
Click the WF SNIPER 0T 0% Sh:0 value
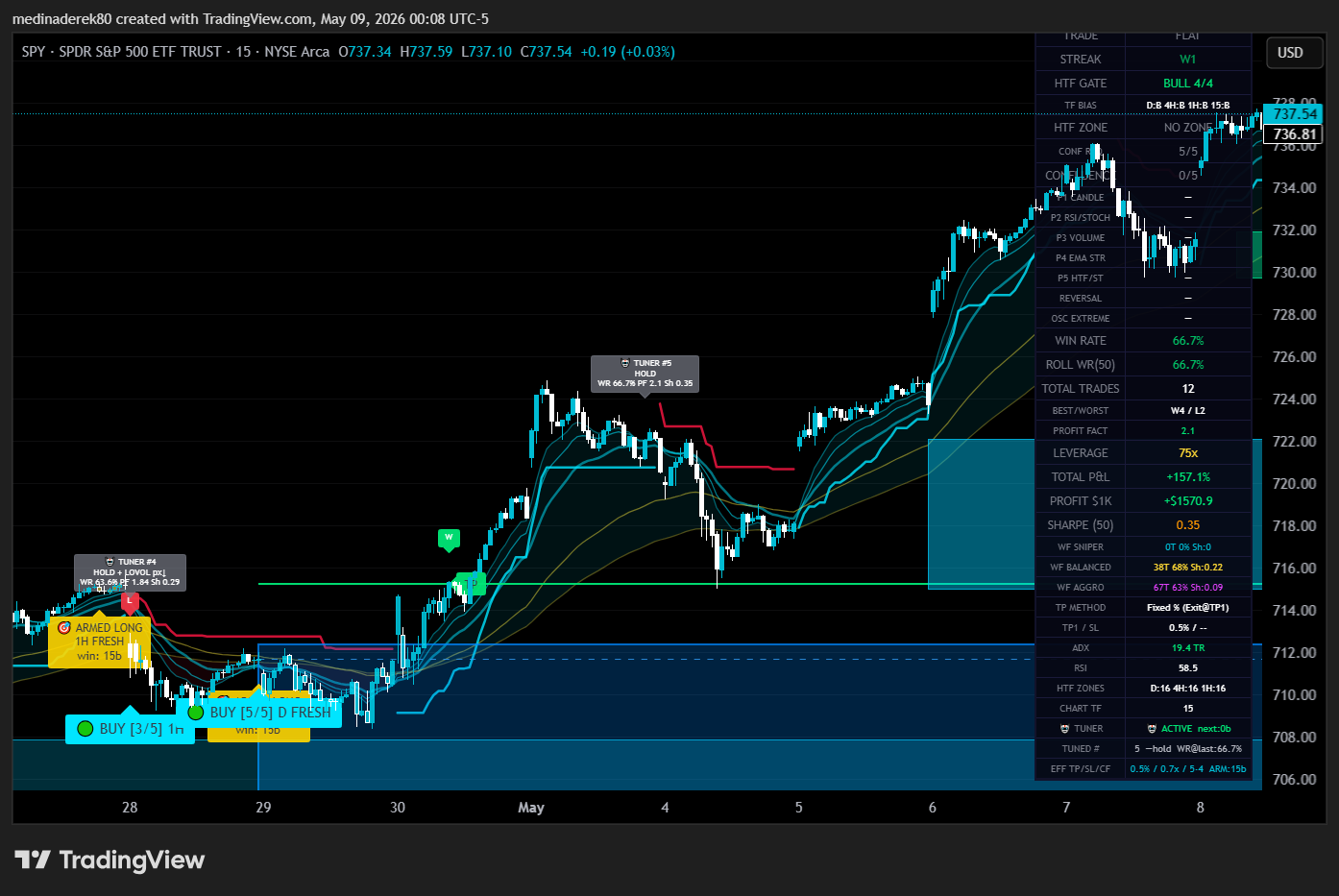click(1188, 547)
